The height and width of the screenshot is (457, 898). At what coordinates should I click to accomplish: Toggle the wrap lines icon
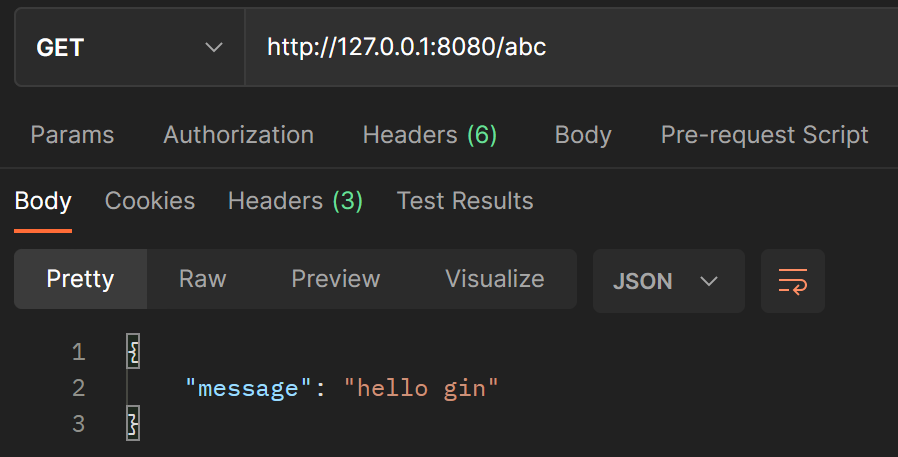tap(792, 281)
